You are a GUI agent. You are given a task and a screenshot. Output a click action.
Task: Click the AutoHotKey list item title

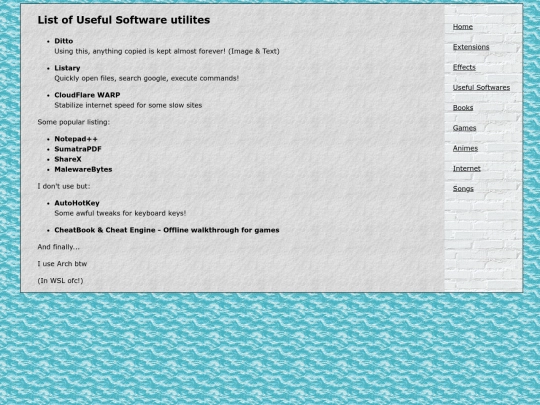[77, 203]
